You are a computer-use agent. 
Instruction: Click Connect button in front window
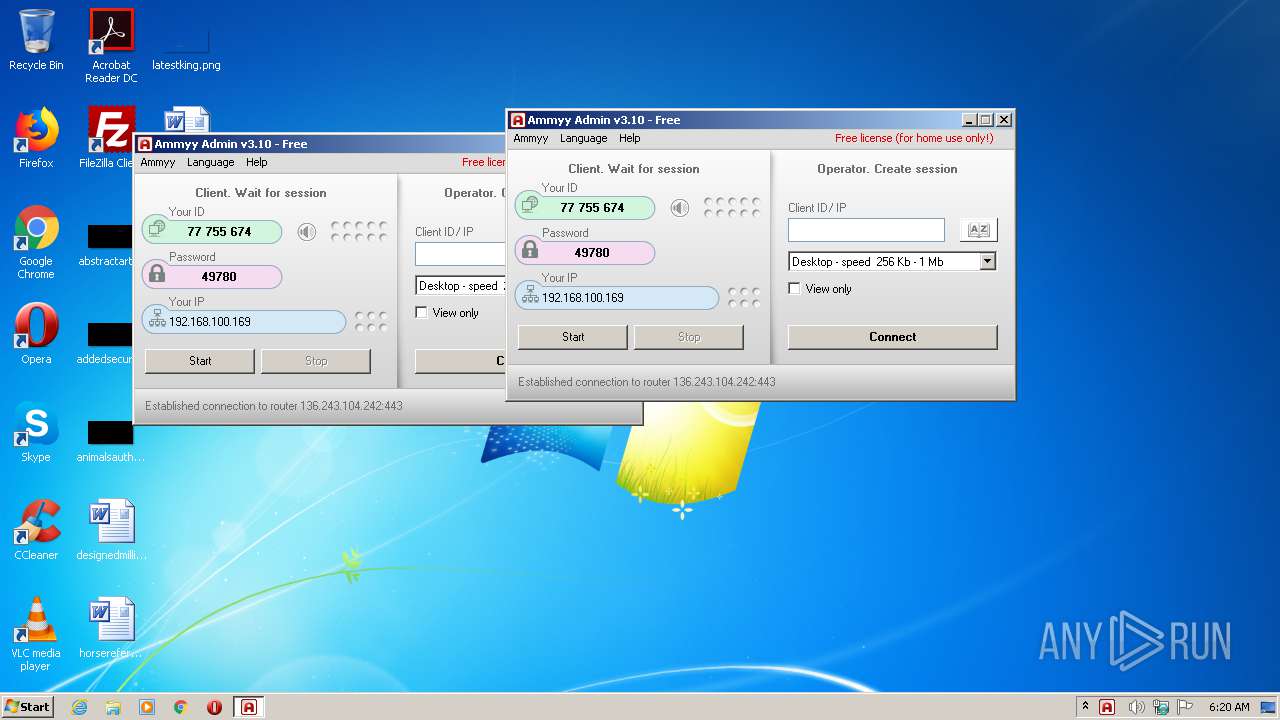click(x=893, y=337)
